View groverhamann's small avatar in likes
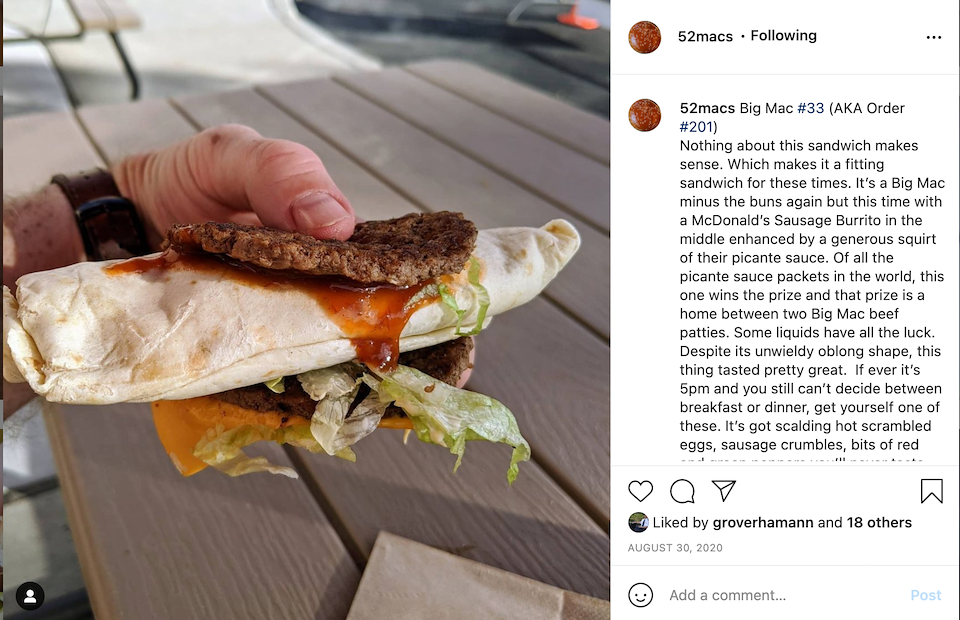The width and height of the screenshot is (960, 620). coord(638,522)
